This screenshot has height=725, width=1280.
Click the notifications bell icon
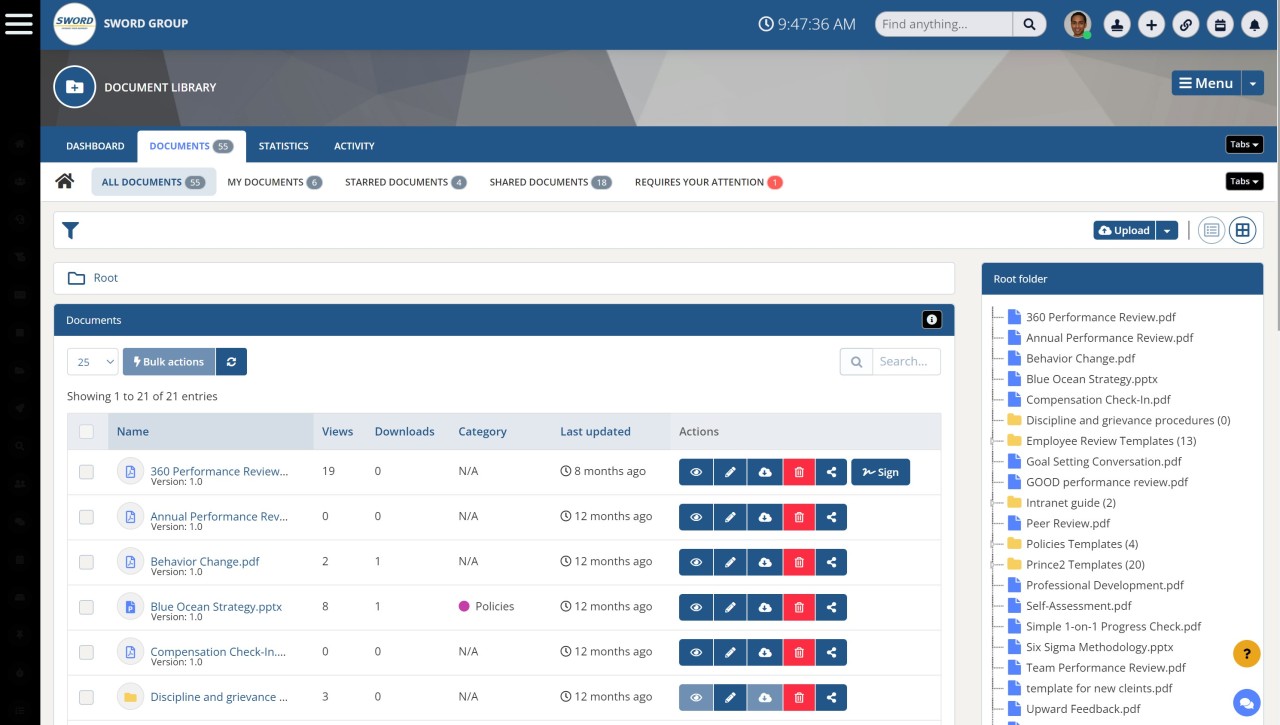[1255, 23]
